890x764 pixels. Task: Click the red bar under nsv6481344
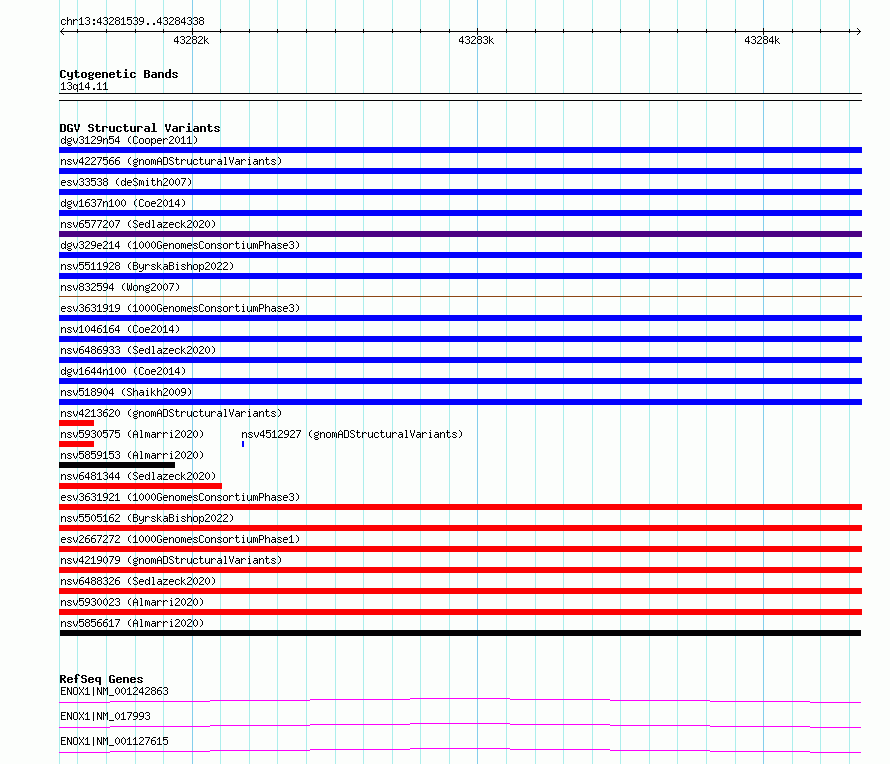pos(140,486)
